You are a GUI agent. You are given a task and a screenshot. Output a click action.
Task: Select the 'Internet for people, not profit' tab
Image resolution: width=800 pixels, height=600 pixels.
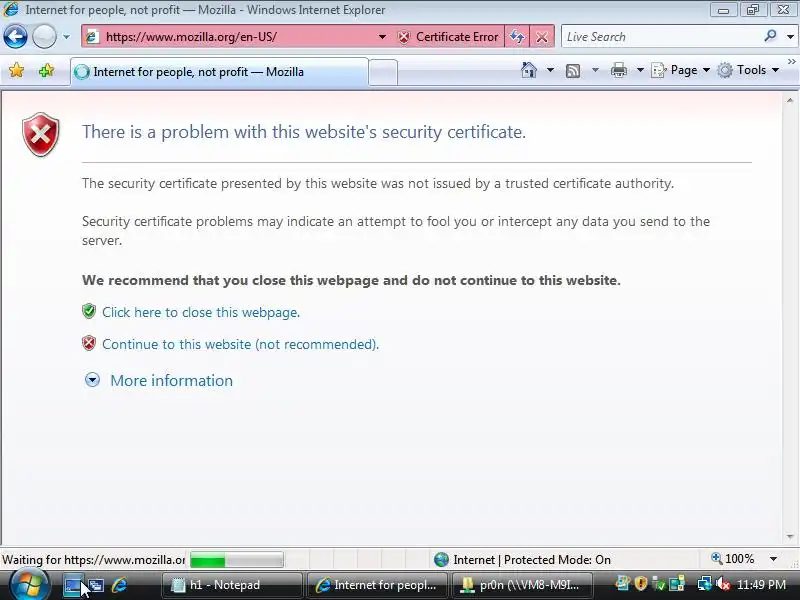[x=219, y=72]
